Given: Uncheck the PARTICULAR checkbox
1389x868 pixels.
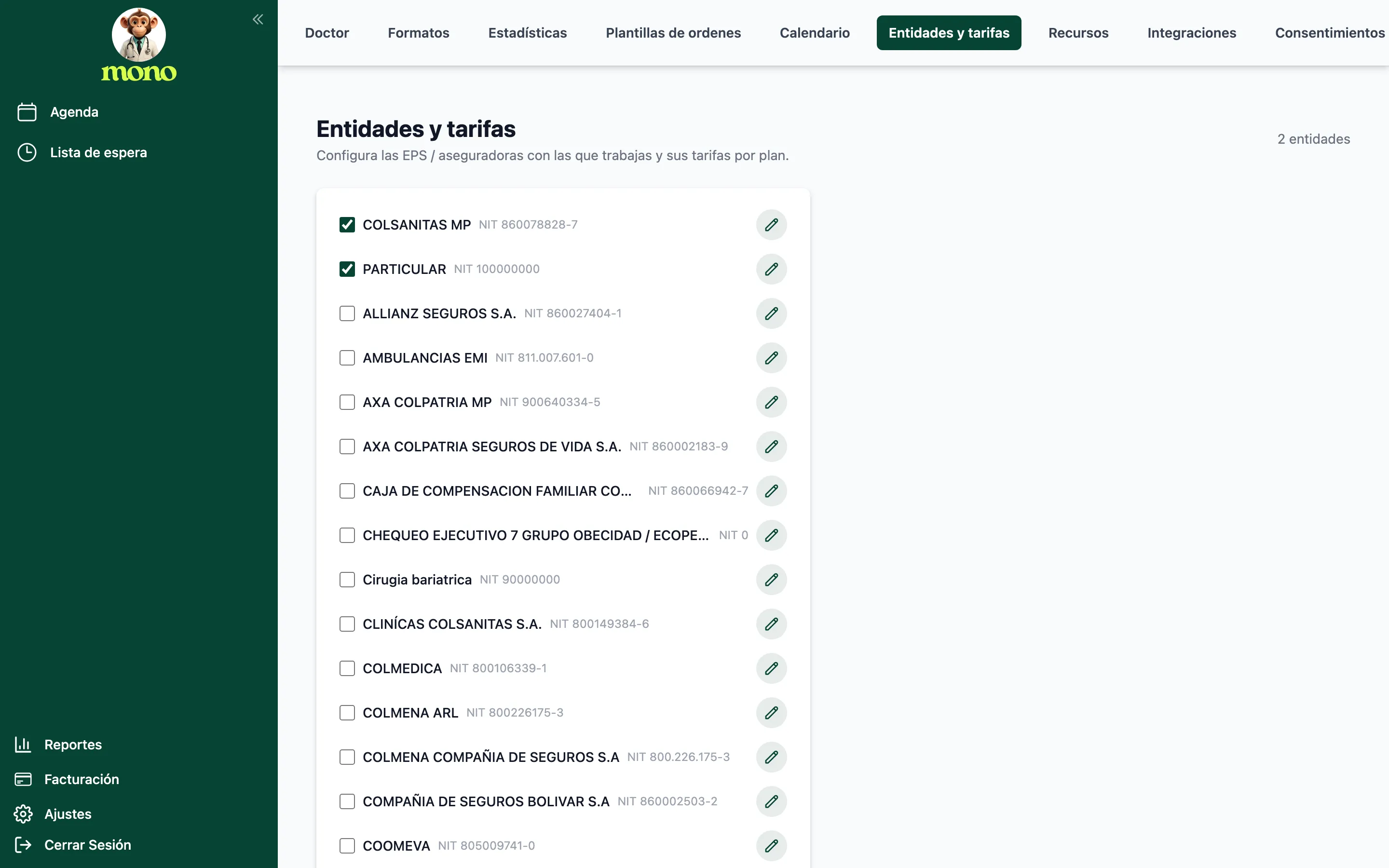Looking at the screenshot, I should point(347,269).
